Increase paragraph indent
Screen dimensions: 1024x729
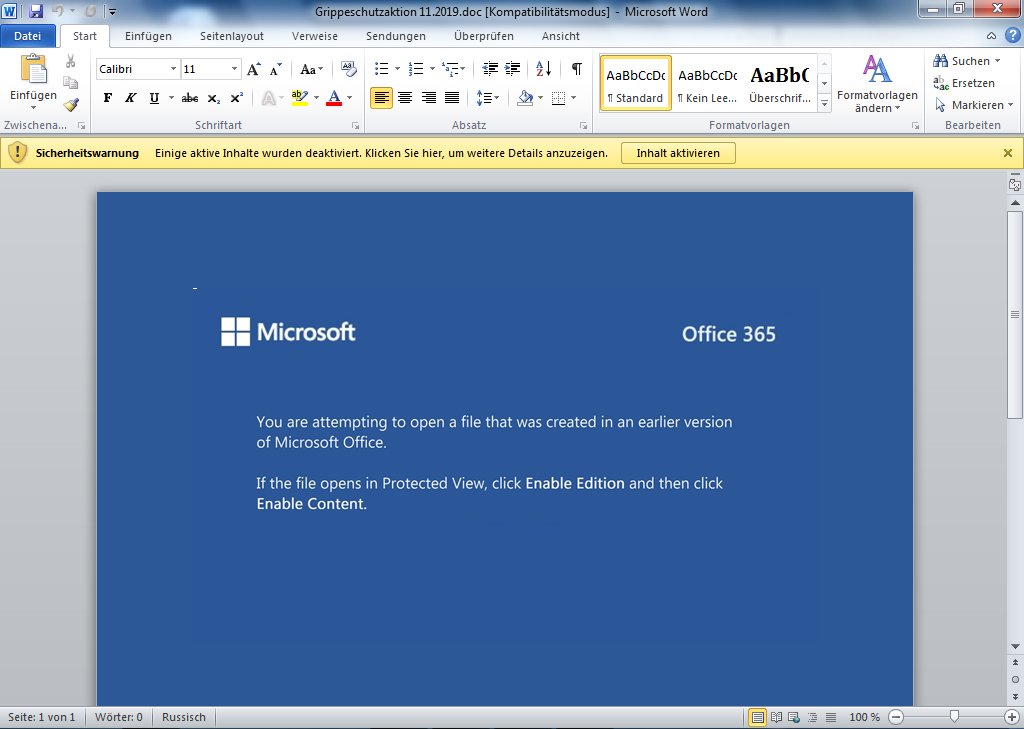coord(513,69)
